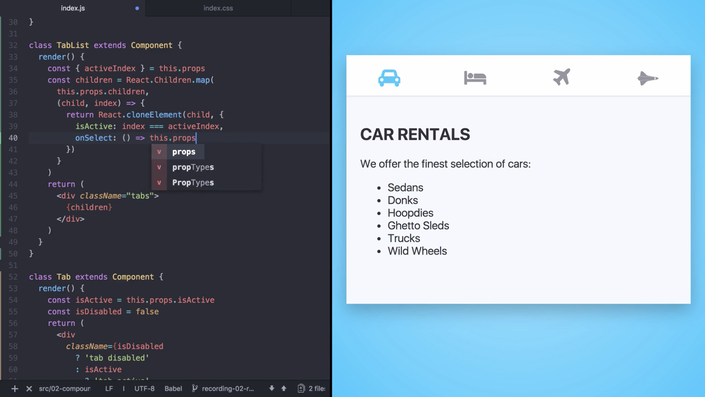Switch to the index.css tab

pos(218,8)
